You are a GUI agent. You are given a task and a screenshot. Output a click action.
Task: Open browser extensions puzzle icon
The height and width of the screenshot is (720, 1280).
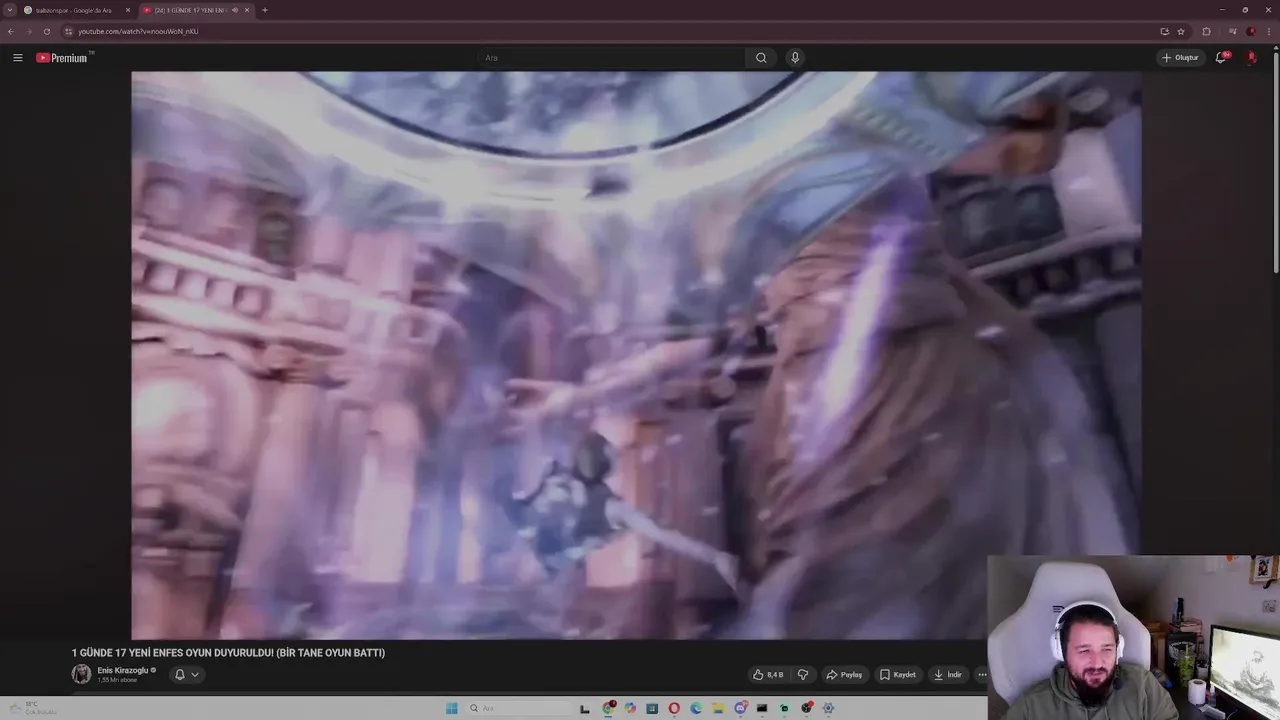[x=1206, y=31]
